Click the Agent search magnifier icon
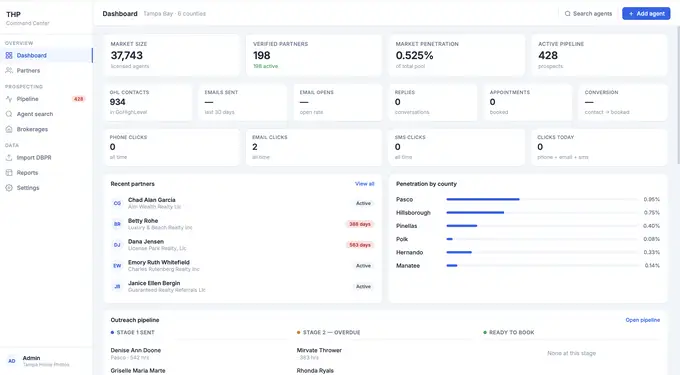The width and height of the screenshot is (680, 375). tap(9, 114)
